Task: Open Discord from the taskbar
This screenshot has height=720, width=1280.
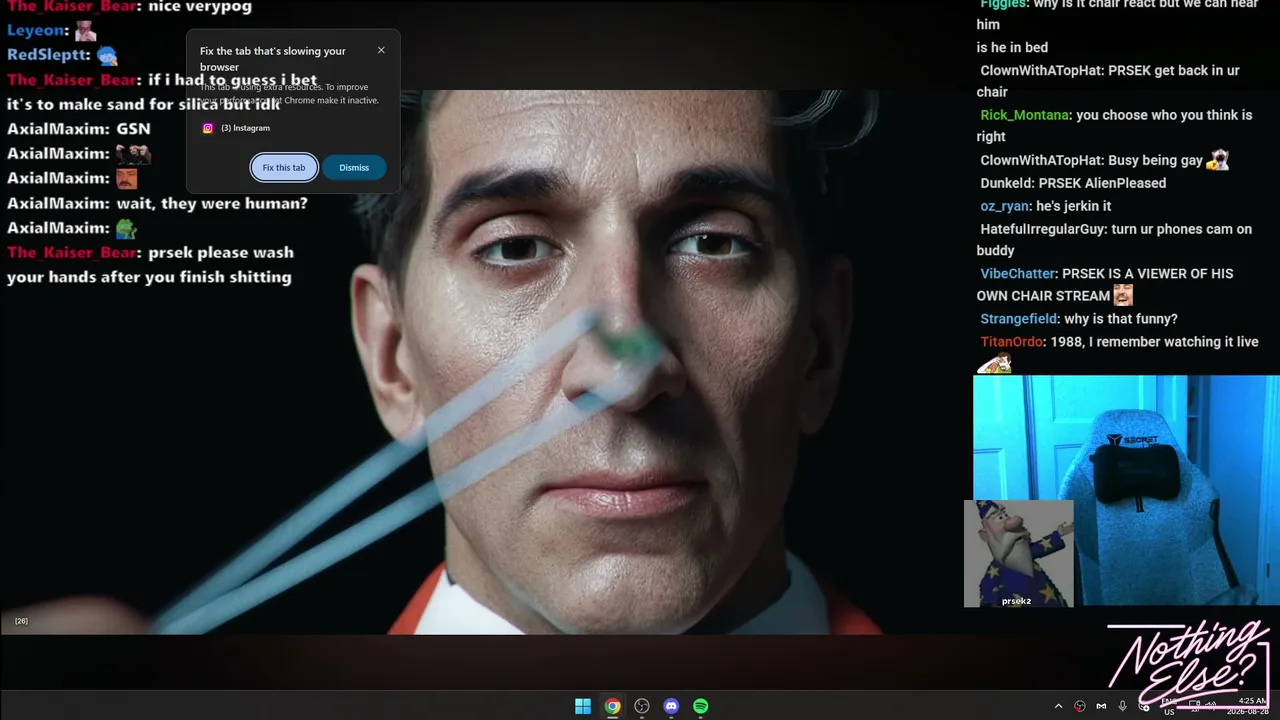Action: pyautogui.click(x=671, y=706)
